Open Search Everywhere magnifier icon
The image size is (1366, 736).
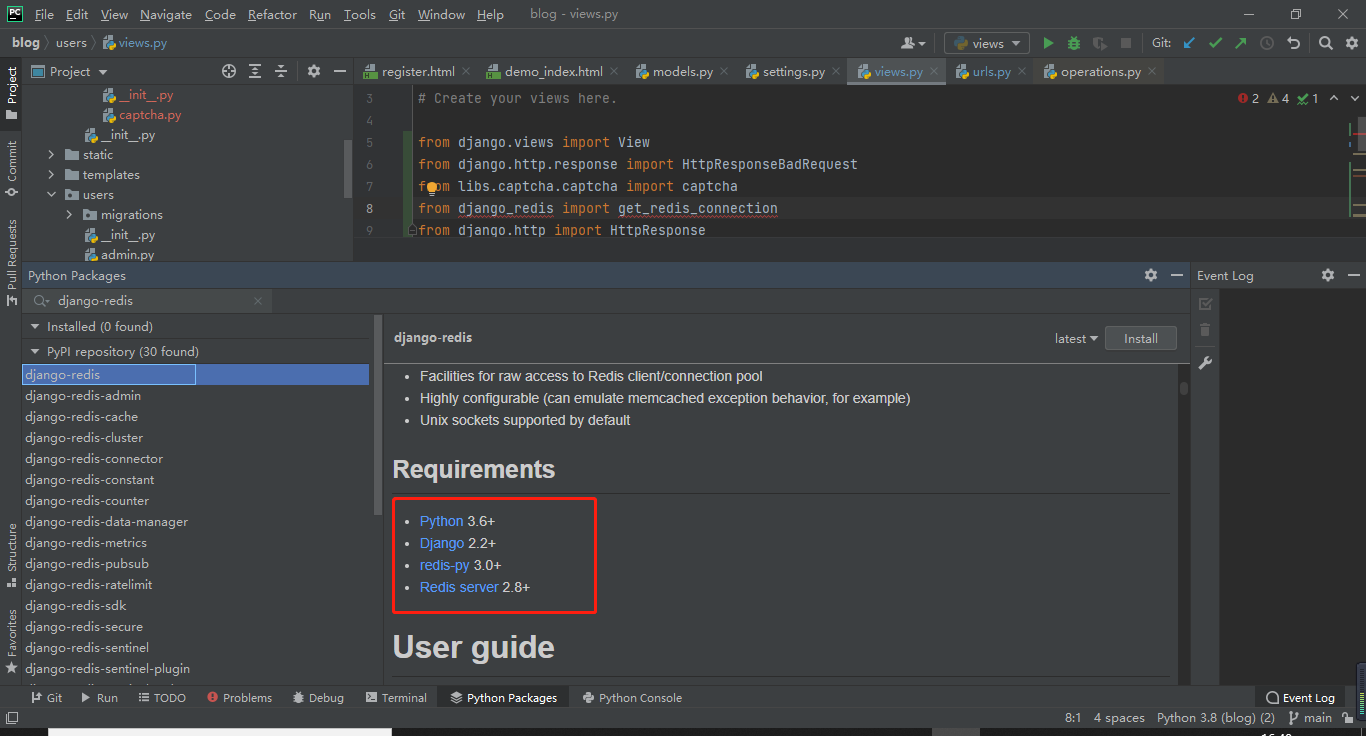(x=1325, y=43)
